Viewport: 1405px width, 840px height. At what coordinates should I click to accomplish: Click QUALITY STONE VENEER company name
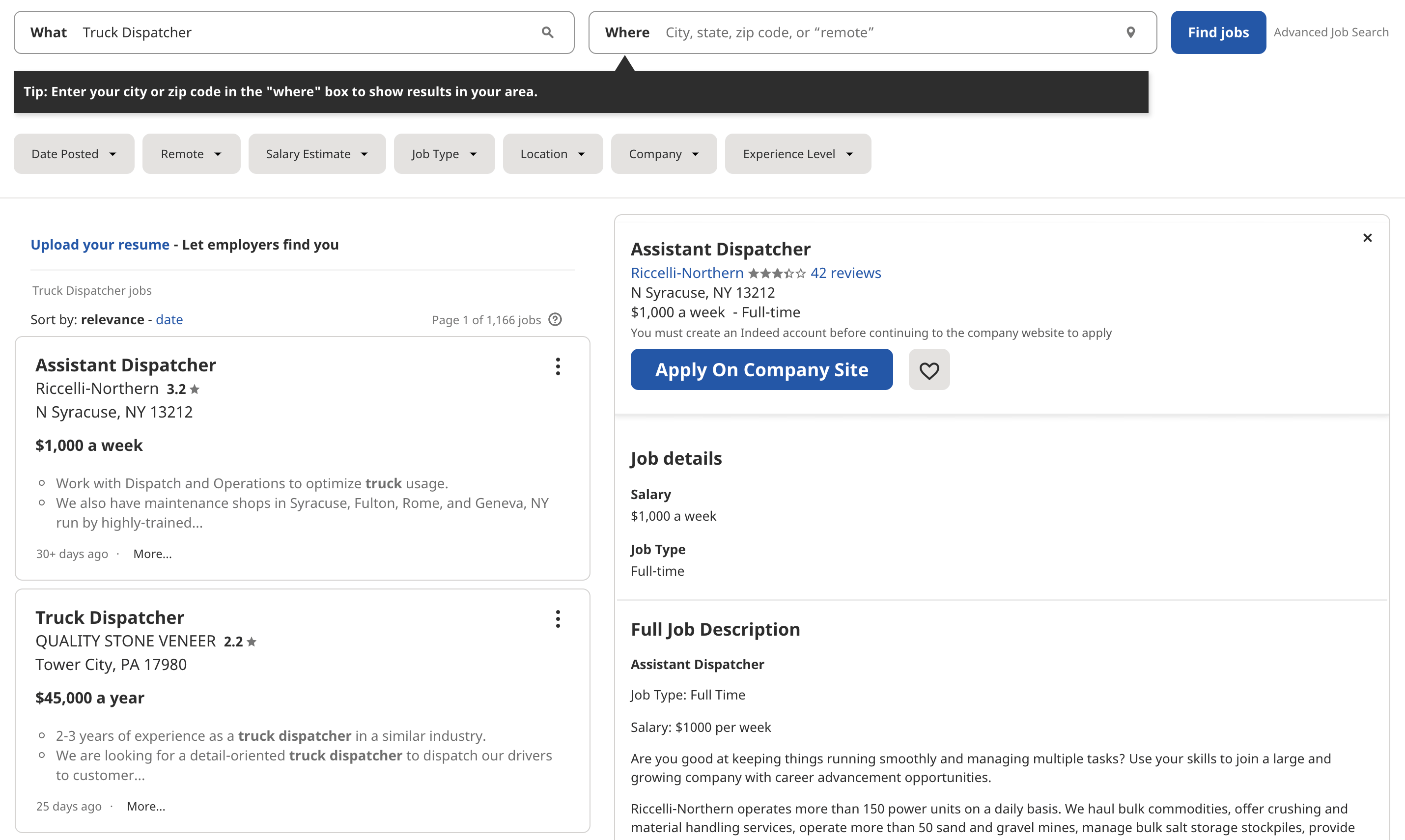click(126, 642)
